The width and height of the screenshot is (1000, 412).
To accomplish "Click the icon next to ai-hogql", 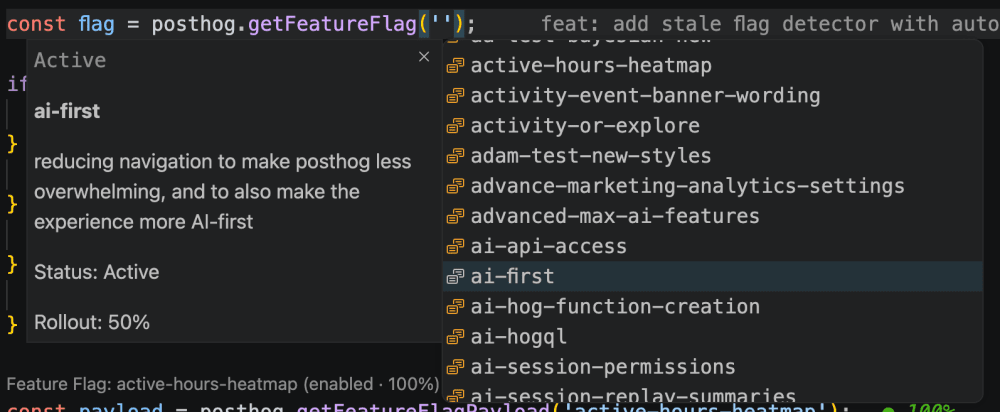I will click(455, 337).
